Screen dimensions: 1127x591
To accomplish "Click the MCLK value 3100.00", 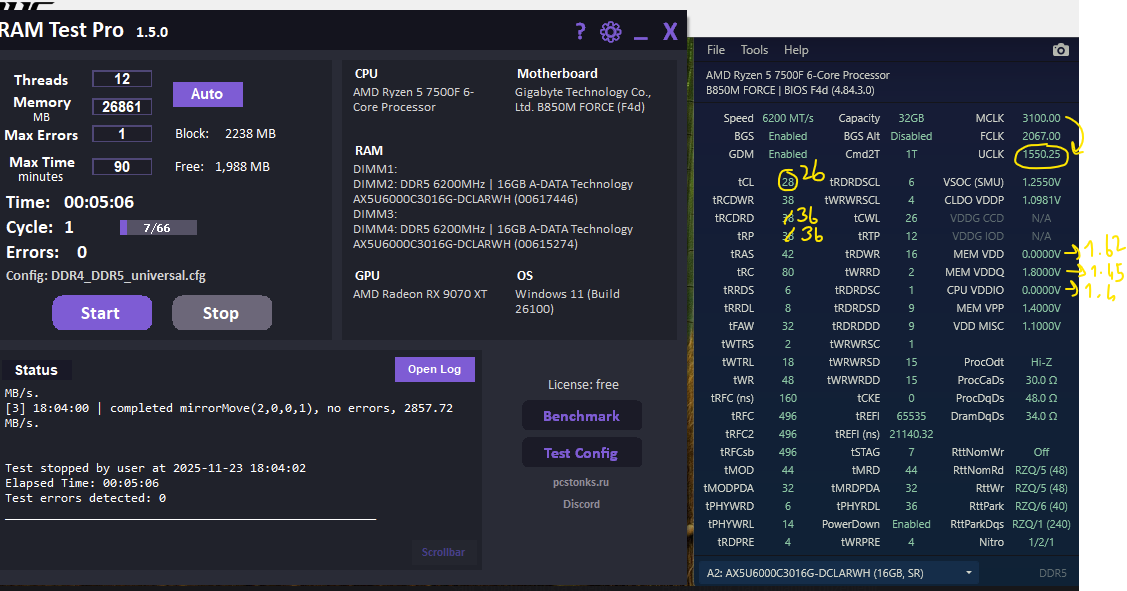I will [x=1041, y=118].
